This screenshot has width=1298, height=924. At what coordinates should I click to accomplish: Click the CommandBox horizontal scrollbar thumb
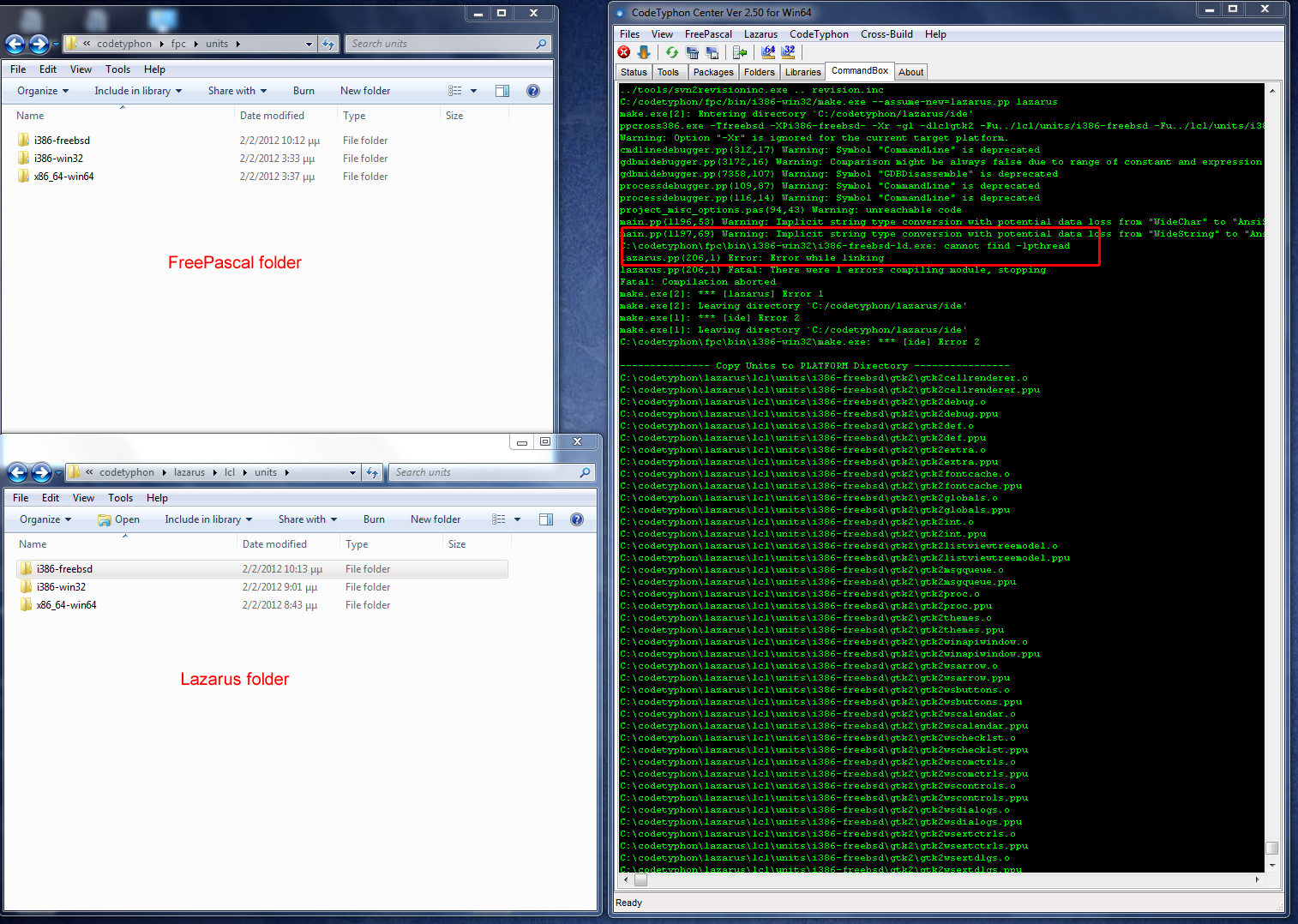pos(640,879)
